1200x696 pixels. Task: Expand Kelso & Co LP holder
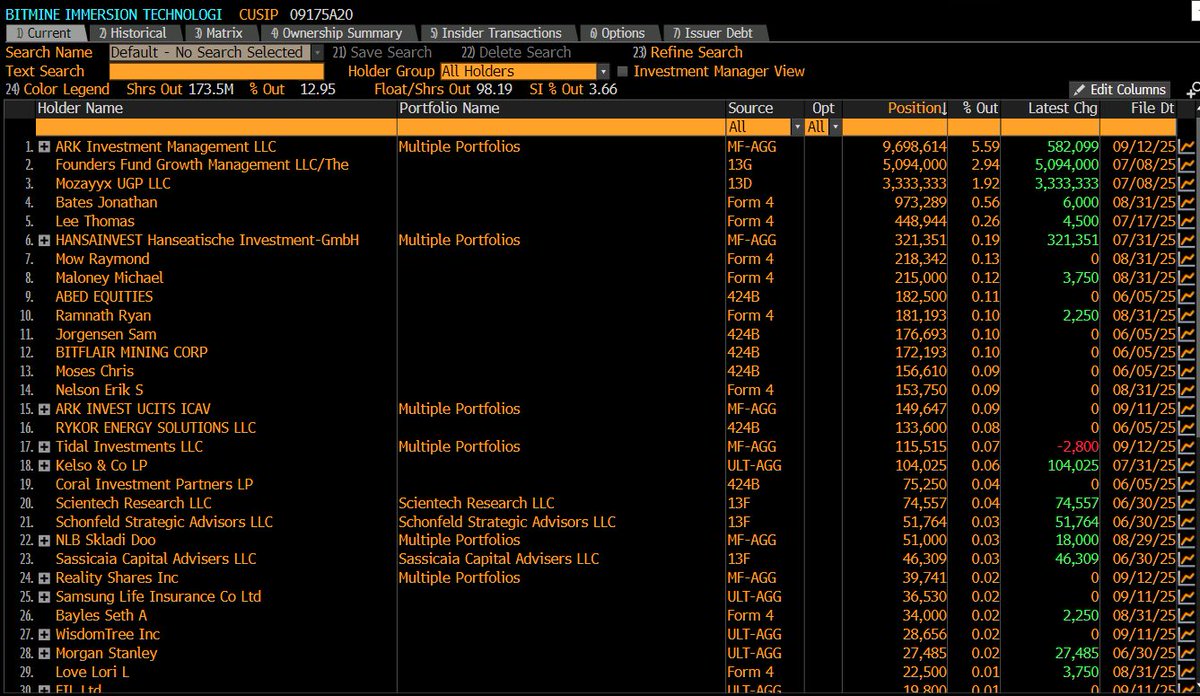pos(45,466)
